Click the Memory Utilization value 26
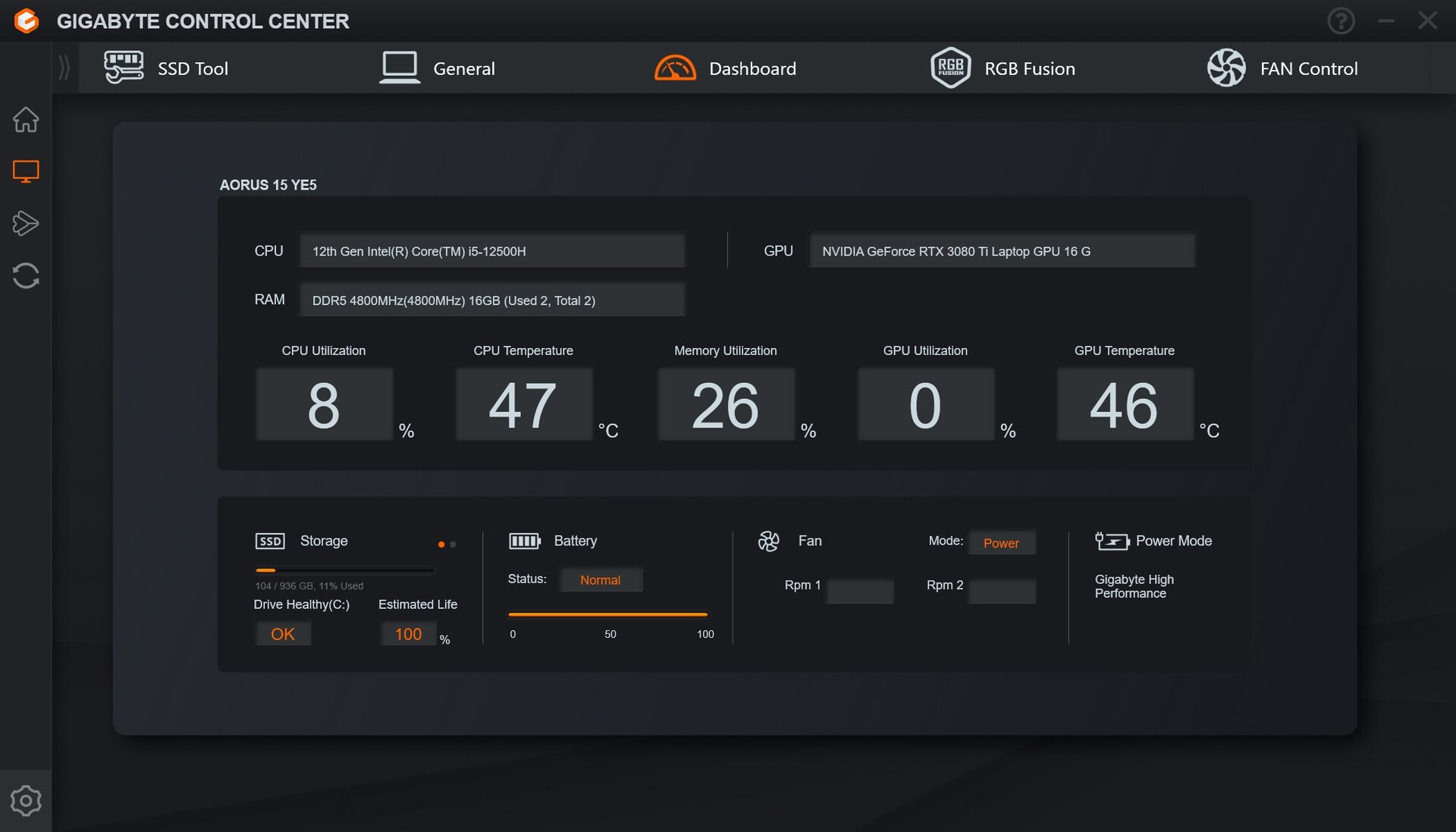The image size is (1456, 832). [726, 404]
